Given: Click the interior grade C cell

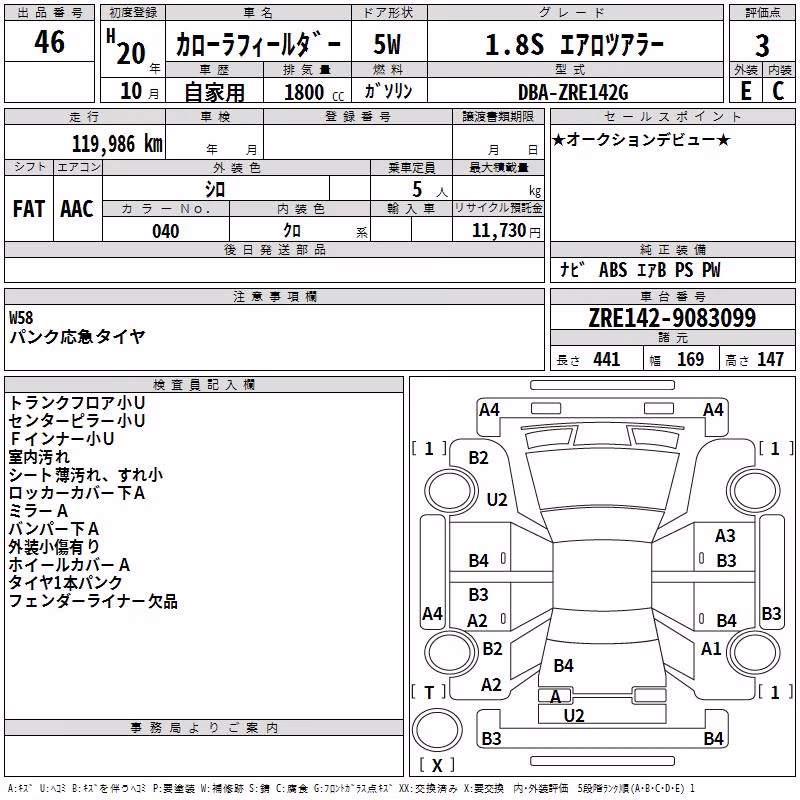Looking at the screenshot, I should [x=779, y=90].
